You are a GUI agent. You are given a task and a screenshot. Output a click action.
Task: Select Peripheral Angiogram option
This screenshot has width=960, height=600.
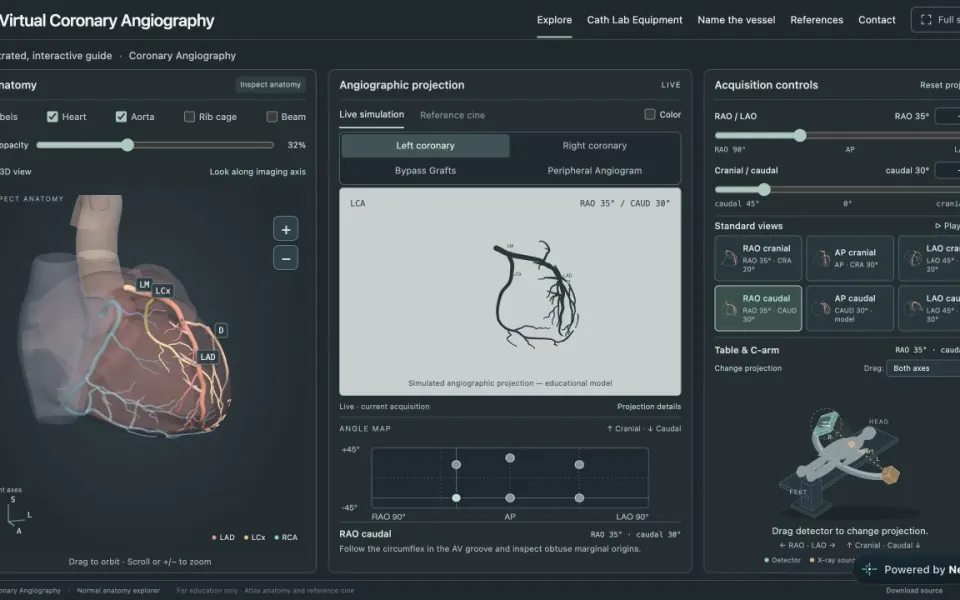point(594,171)
